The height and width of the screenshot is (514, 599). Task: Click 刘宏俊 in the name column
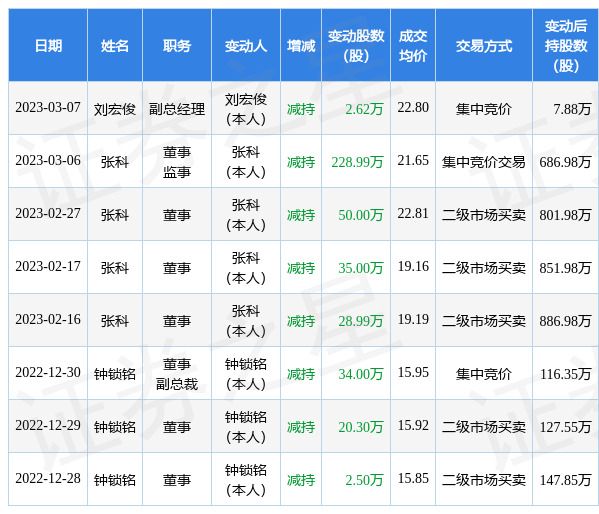click(115, 109)
